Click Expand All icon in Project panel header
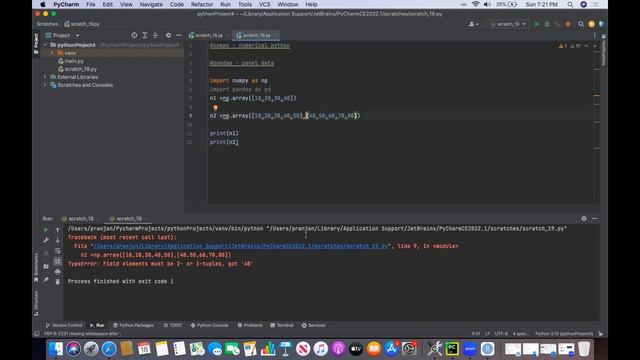Image resolution: width=640 pixels, height=360 pixels. pyautogui.click(x=144, y=36)
